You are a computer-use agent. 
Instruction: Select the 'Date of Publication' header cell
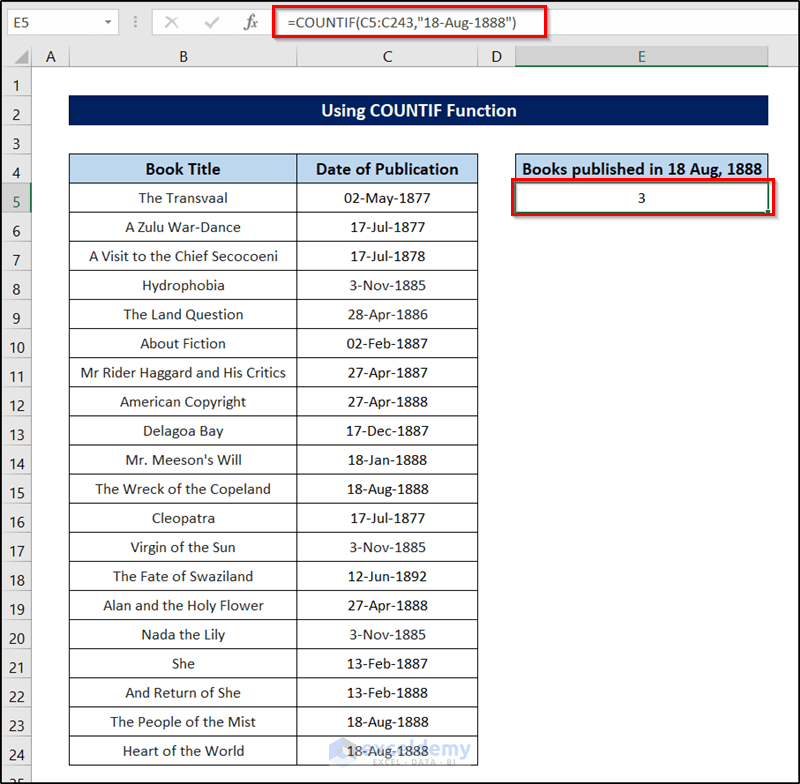[x=387, y=169]
